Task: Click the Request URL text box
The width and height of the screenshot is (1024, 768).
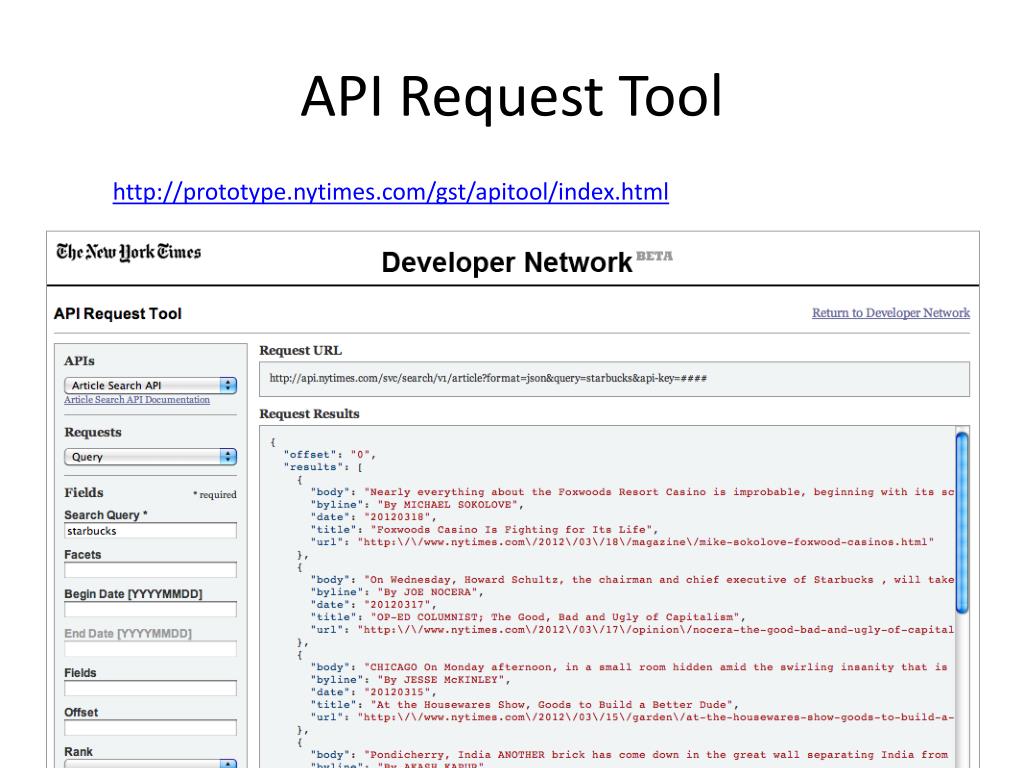Action: [x=614, y=379]
